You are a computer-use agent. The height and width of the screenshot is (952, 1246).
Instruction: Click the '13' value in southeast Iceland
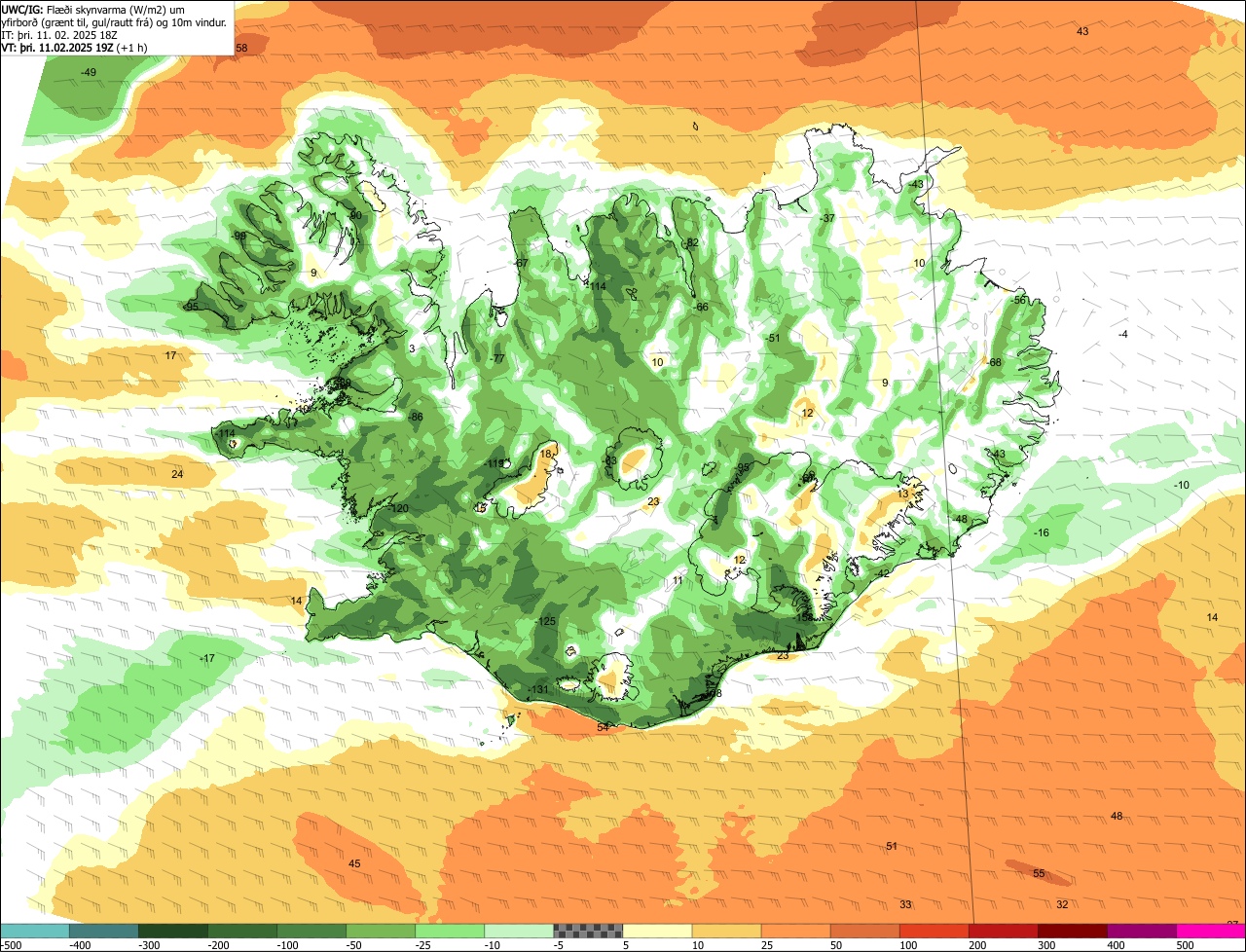point(902,494)
